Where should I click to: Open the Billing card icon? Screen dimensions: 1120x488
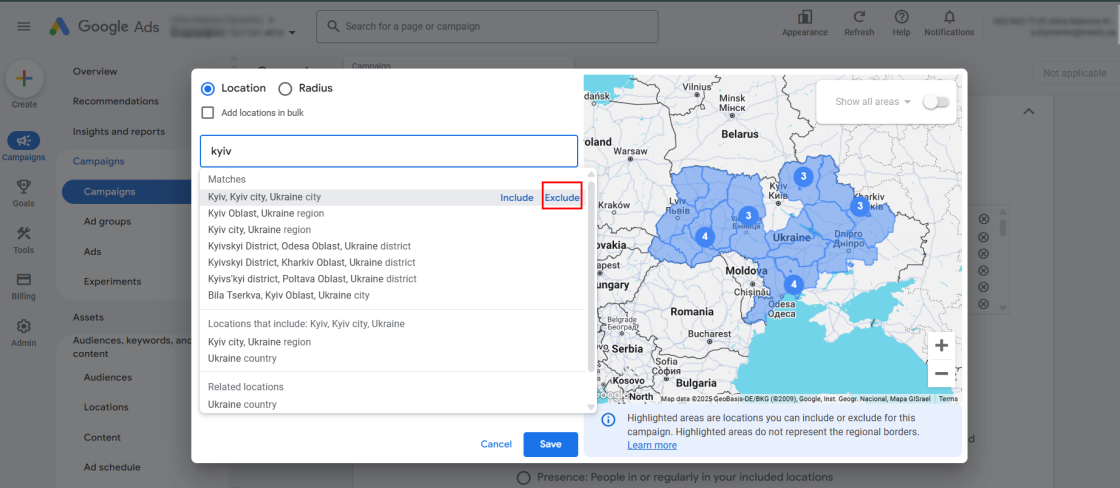tap(24, 279)
